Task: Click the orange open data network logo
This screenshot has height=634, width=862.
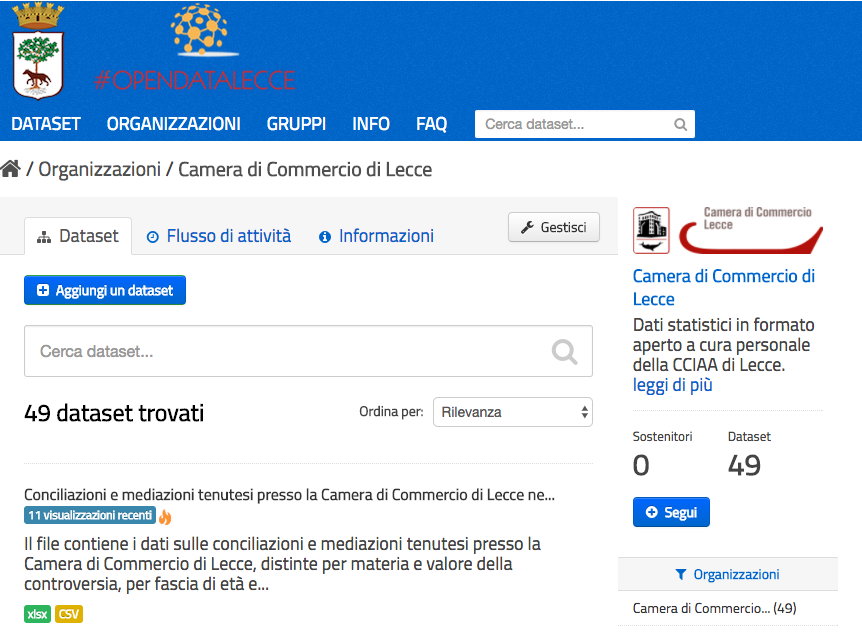Action: (x=204, y=30)
